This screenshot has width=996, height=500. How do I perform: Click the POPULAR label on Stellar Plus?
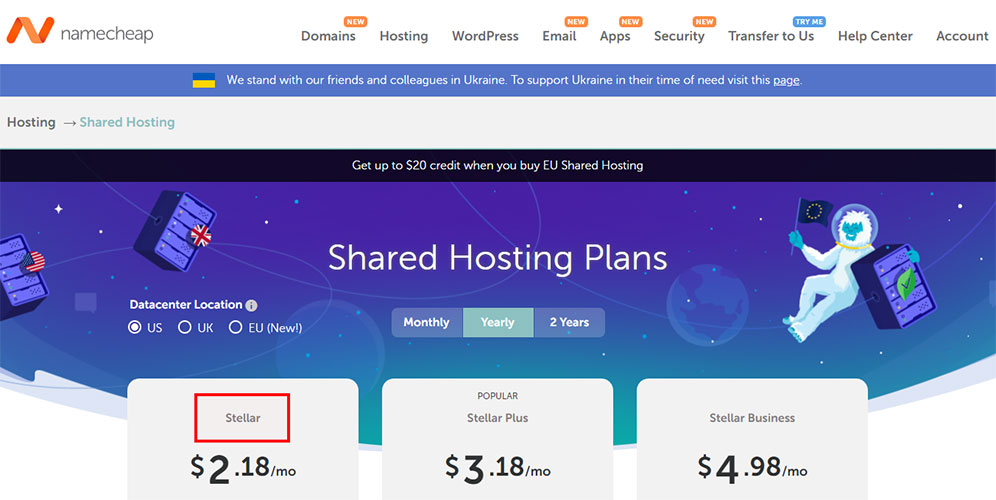point(498,396)
